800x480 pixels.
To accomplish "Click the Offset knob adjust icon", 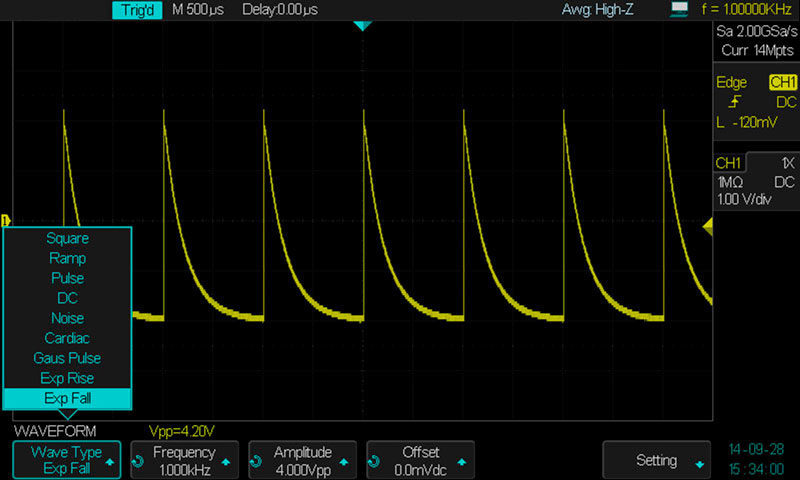I will (x=373, y=462).
